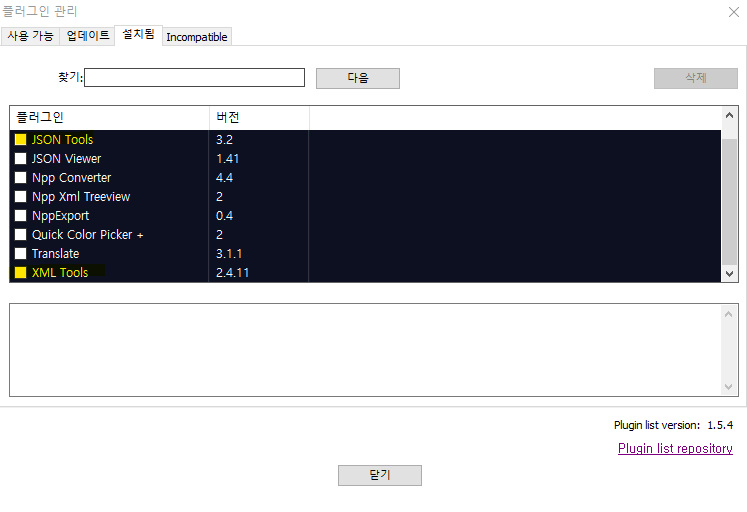Mark the Translate plugin checkbox
747x512 pixels.
20,254
